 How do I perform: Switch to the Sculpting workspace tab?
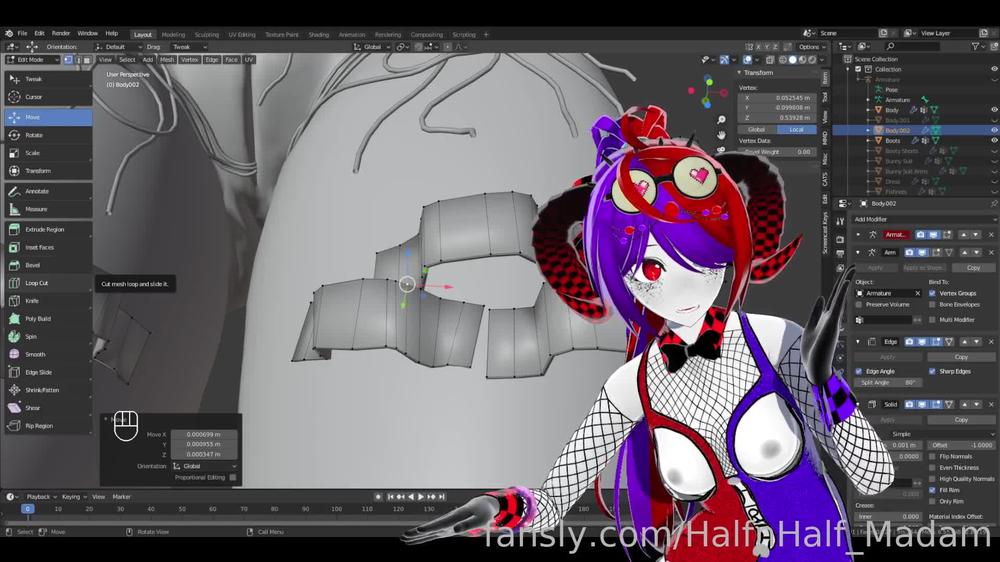tap(207, 34)
